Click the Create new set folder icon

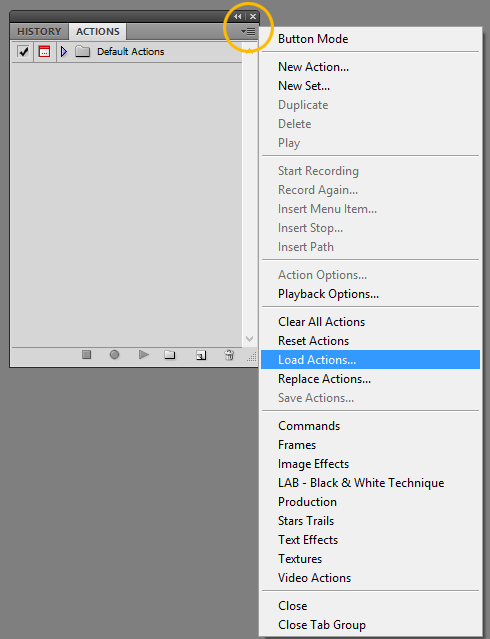point(170,355)
